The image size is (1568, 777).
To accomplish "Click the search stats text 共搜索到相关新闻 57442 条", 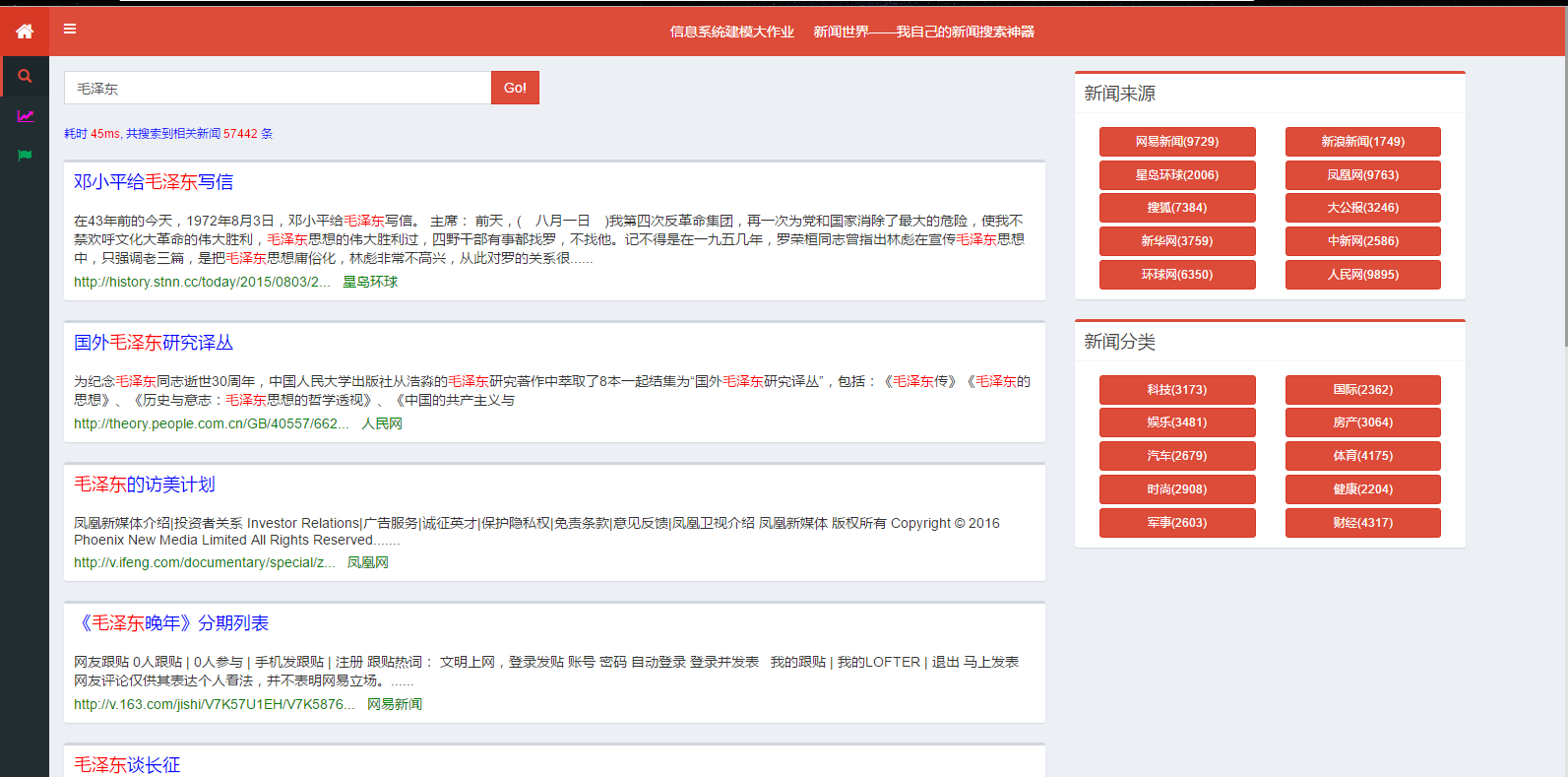I will [200, 134].
